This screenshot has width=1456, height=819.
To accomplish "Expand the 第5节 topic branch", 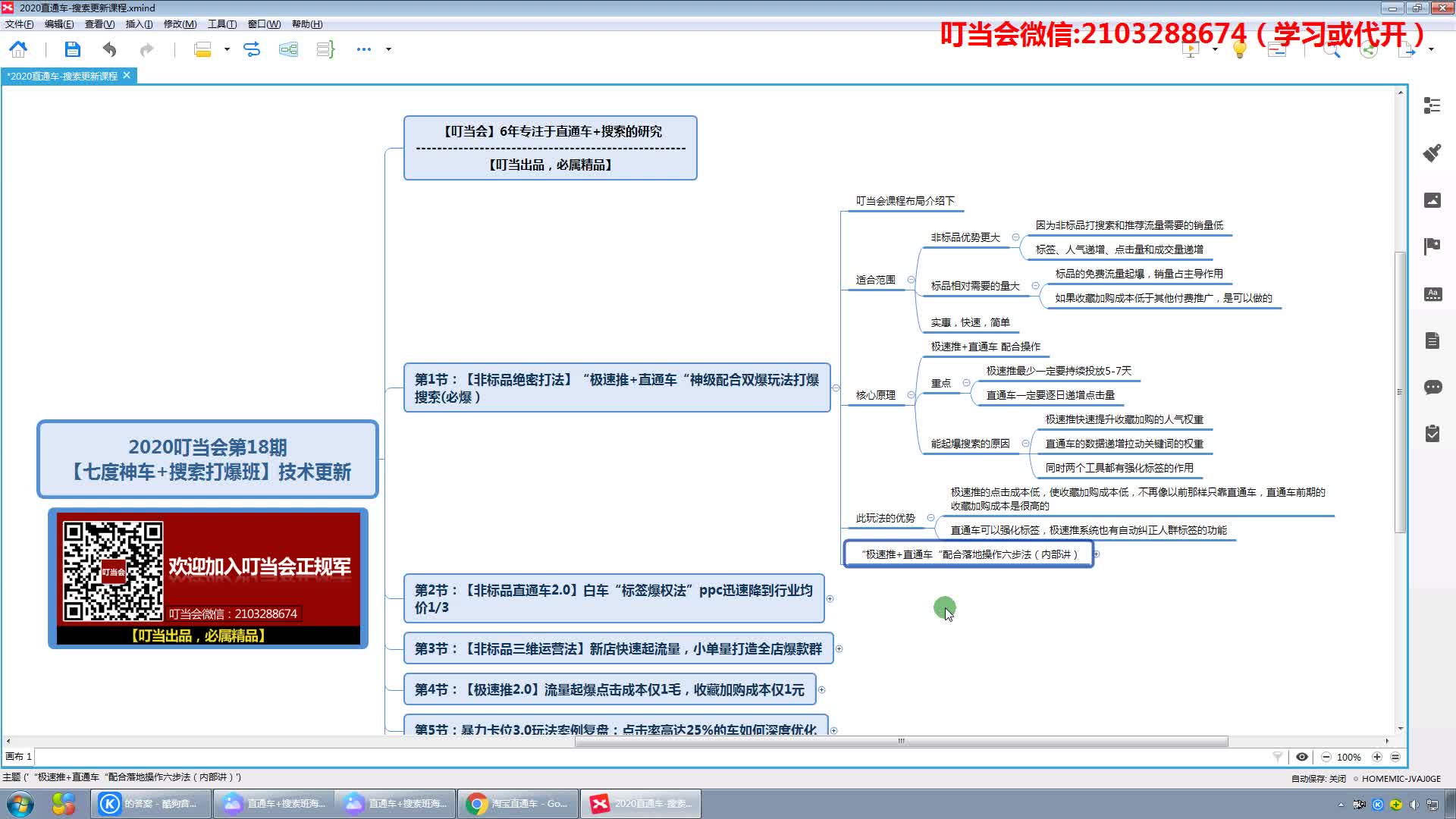I will tap(833, 730).
